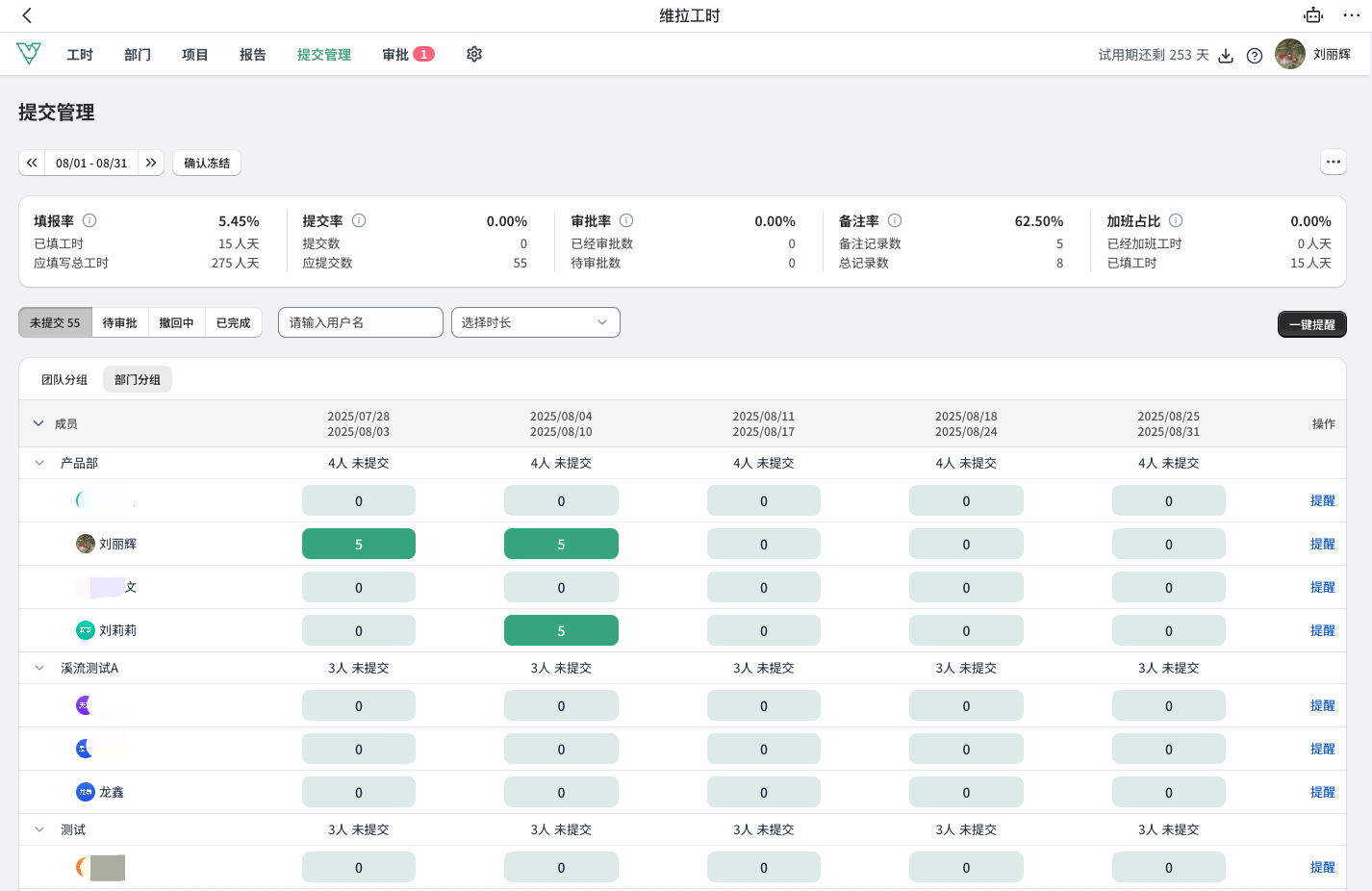This screenshot has height=891, width=1372.
Task: Go to previous date range
Action: pyautogui.click(x=32, y=163)
